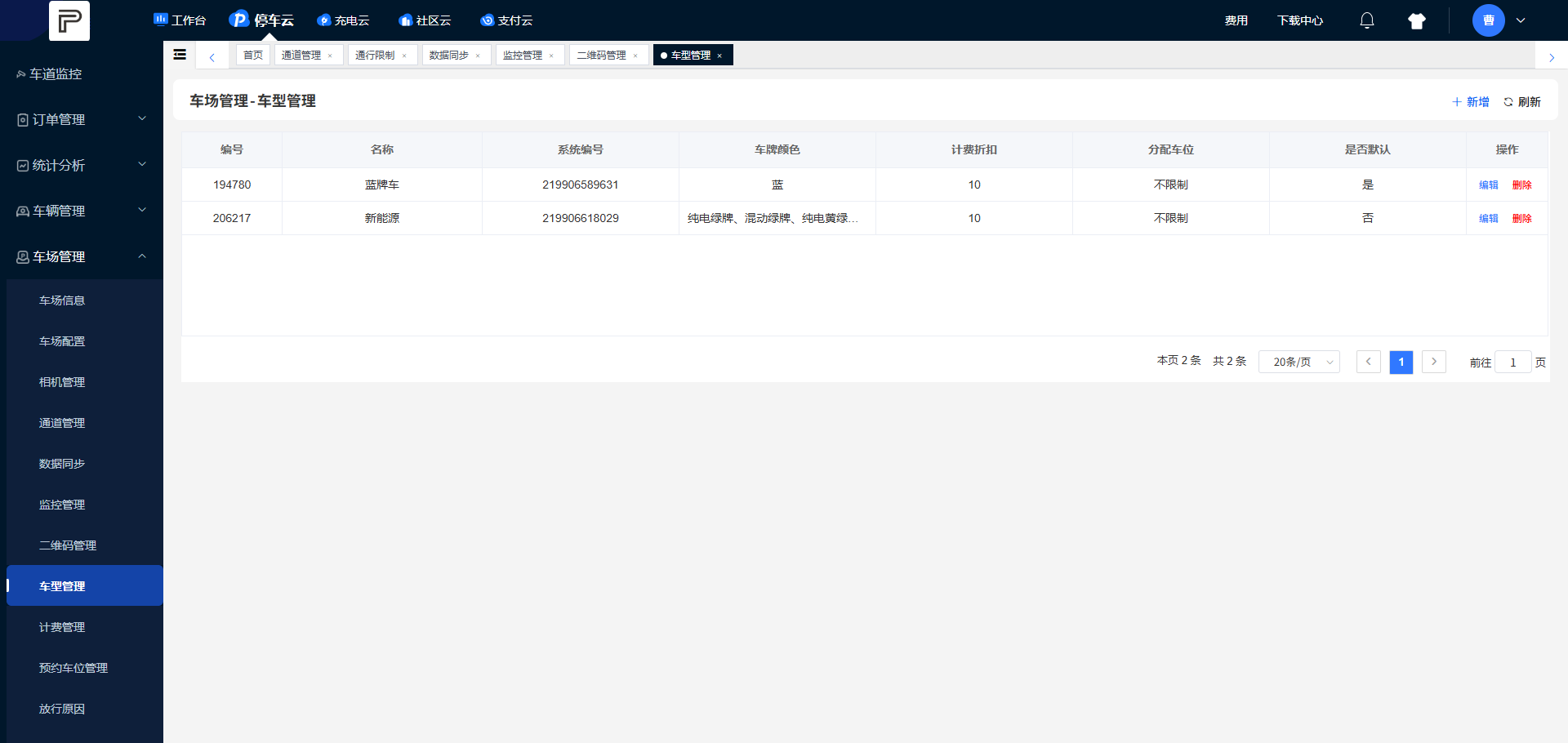The height and width of the screenshot is (743, 1568).
Task: Expand the 订单管理 sidebar menu
Action: [82, 119]
